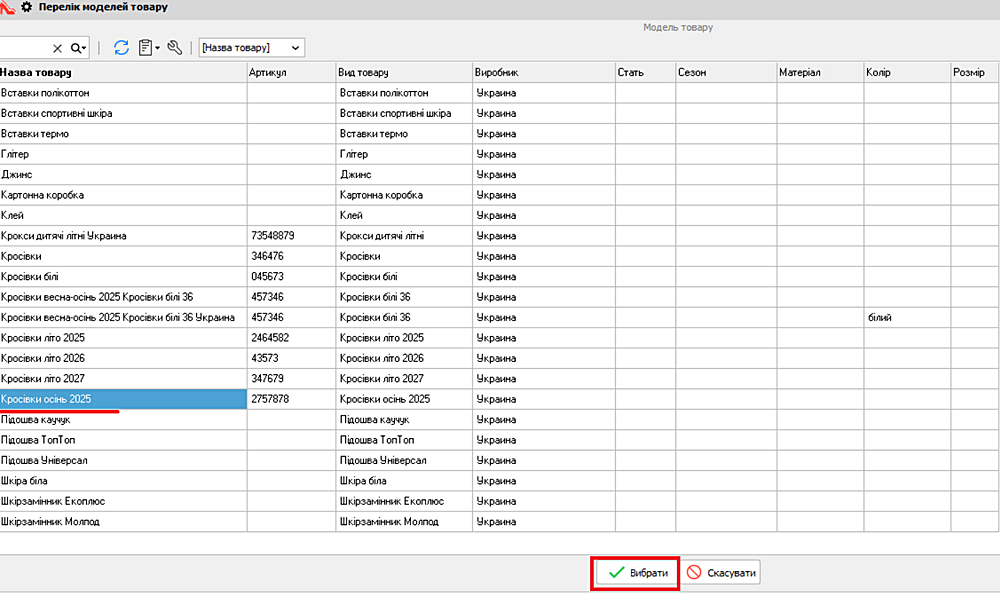This screenshot has height=594, width=1000.
Task: Click the wrench settings icon
Action: [x=175, y=47]
